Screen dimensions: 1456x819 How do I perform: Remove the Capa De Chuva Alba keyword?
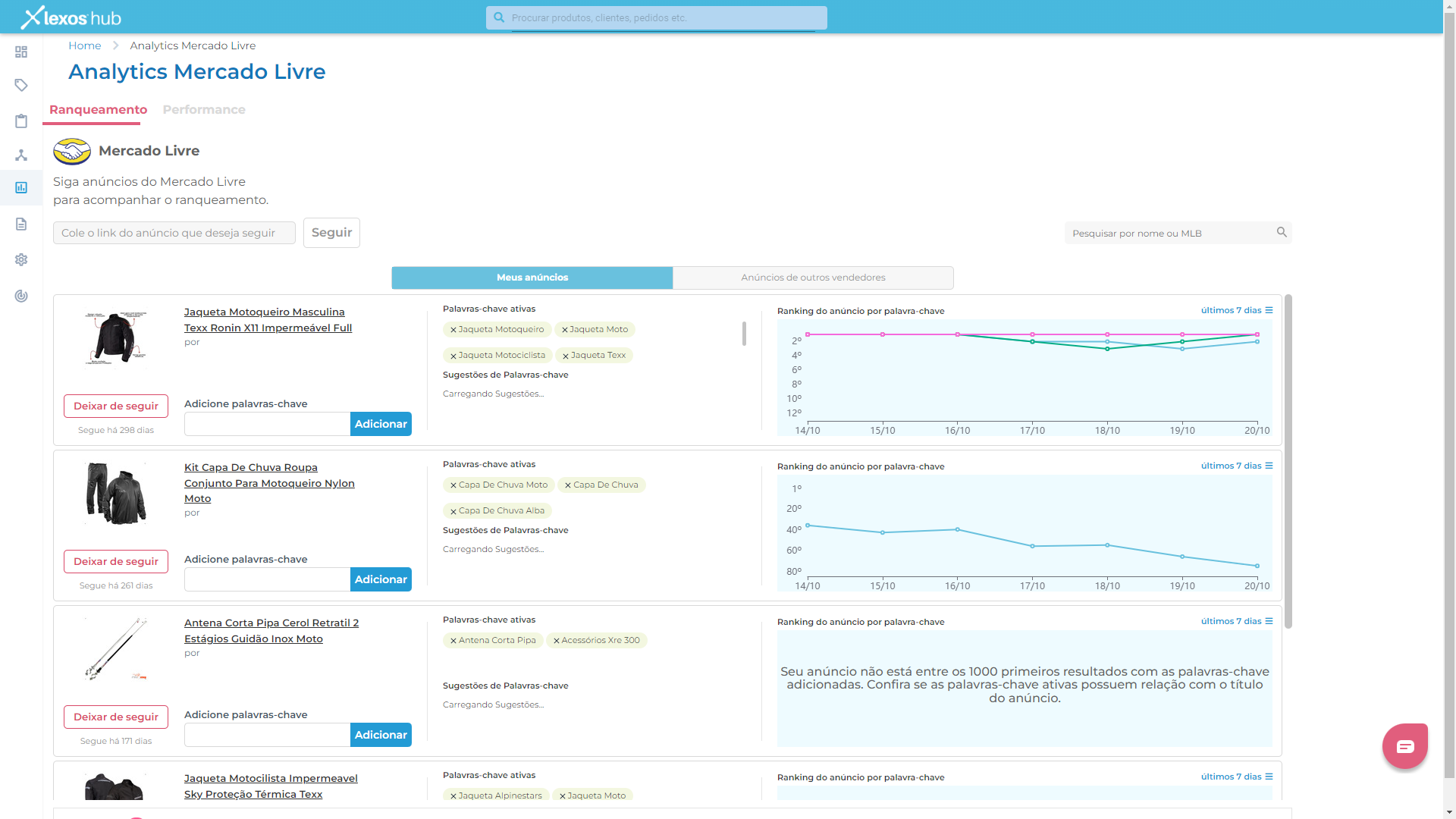point(453,511)
